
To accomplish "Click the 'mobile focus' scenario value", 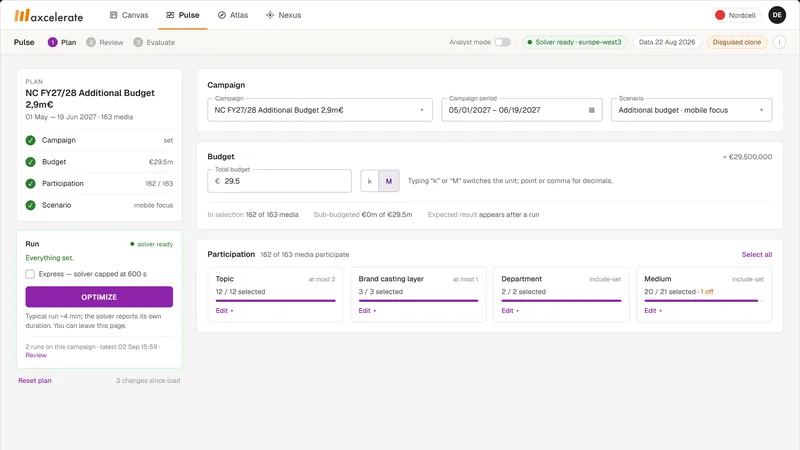I will click(154, 205).
